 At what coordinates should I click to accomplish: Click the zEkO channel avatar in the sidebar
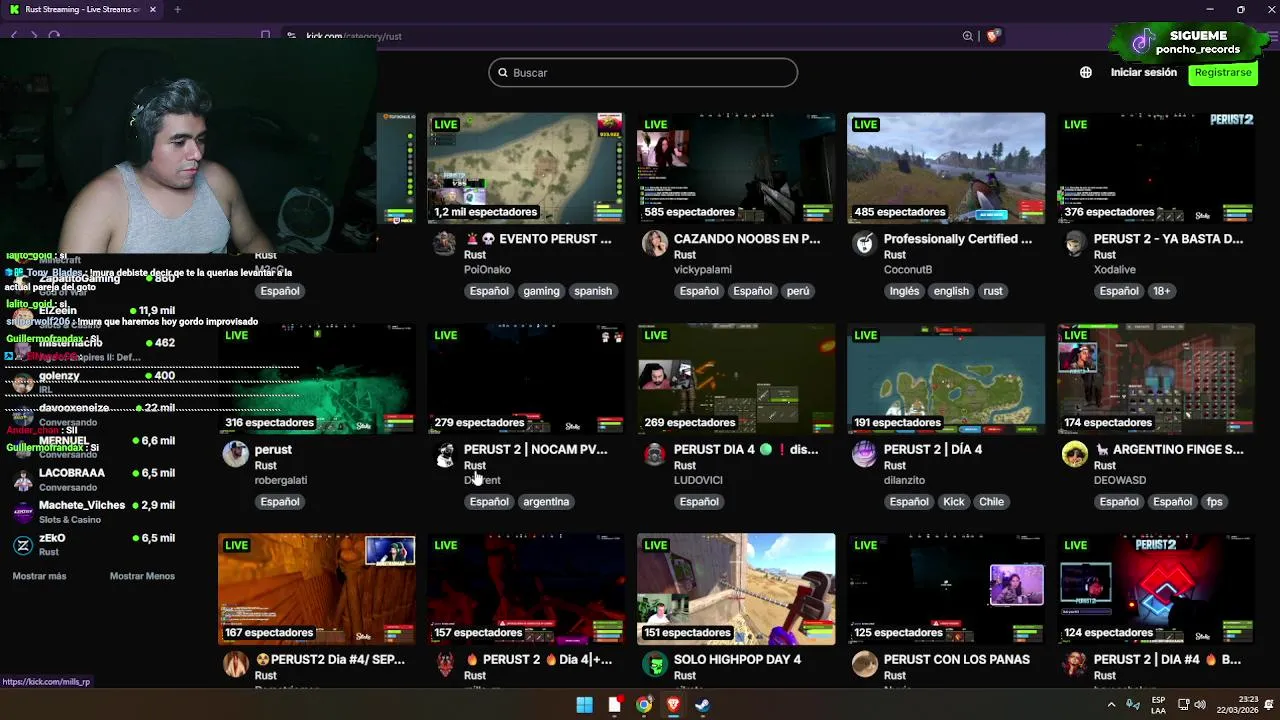tap(23, 545)
